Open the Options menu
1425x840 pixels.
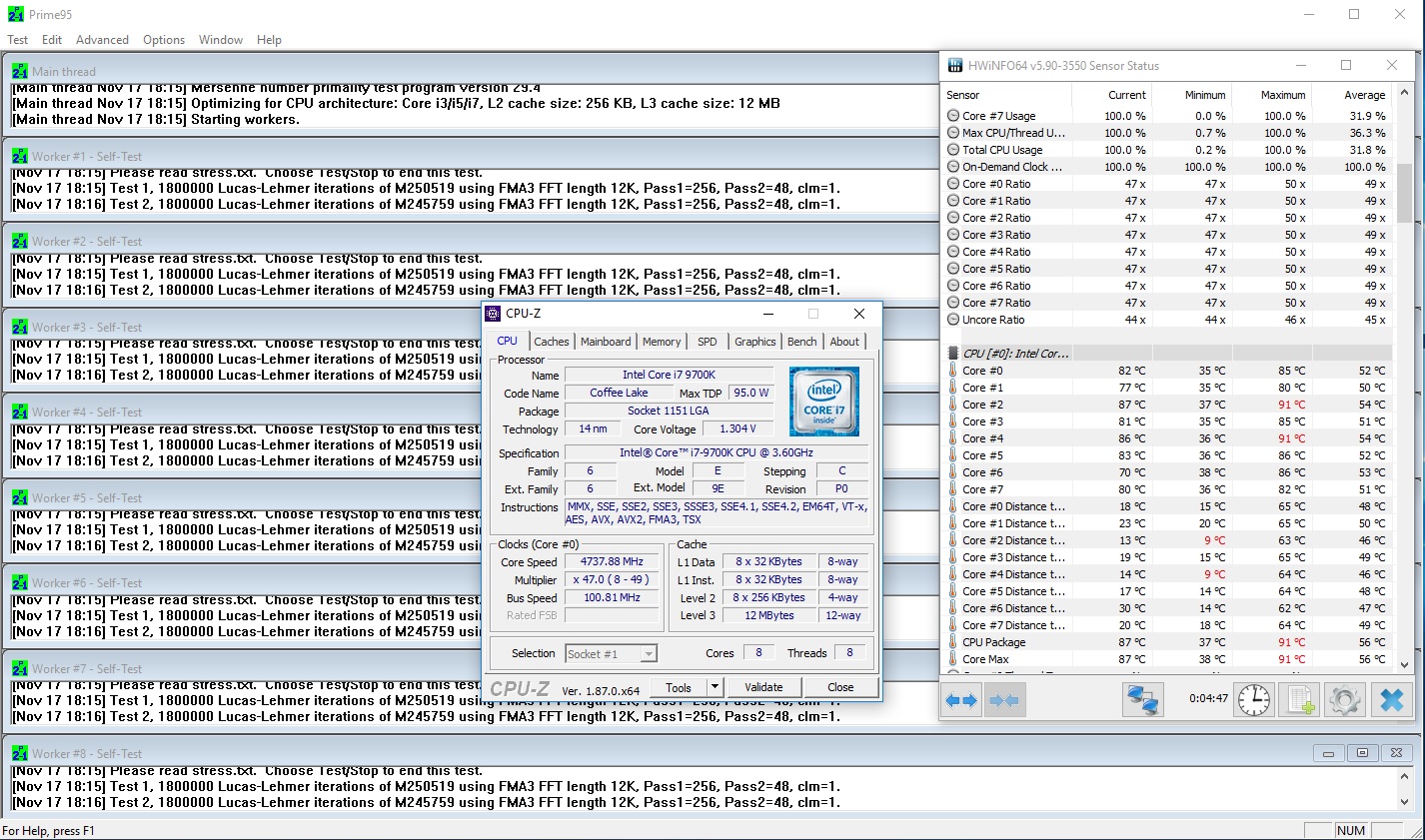[x=164, y=40]
